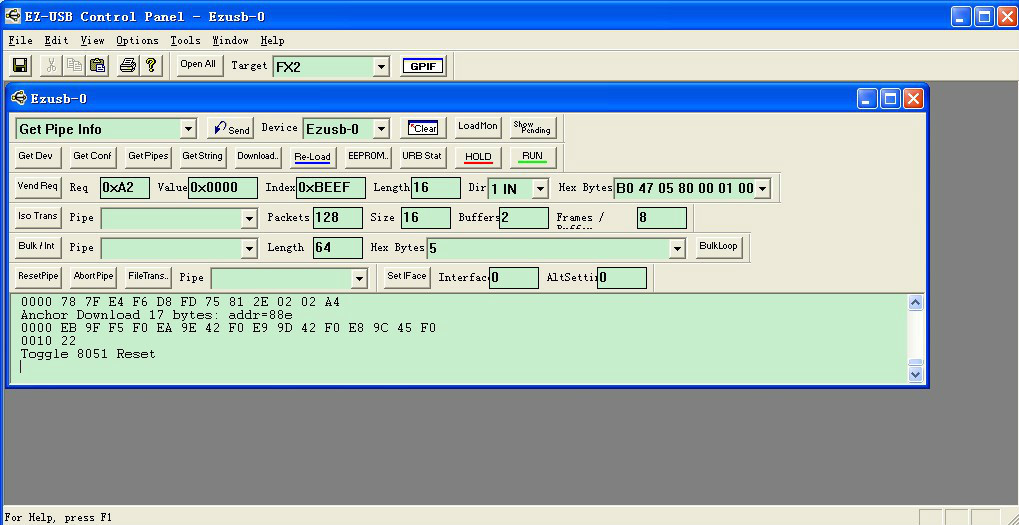Send the selected operation
This screenshot has height=525, width=1019.
tap(231, 128)
